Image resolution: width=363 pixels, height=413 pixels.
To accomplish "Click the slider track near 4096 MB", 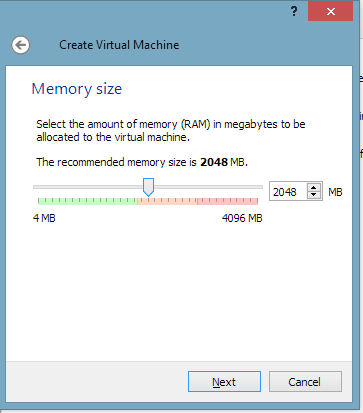I will (257, 187).
